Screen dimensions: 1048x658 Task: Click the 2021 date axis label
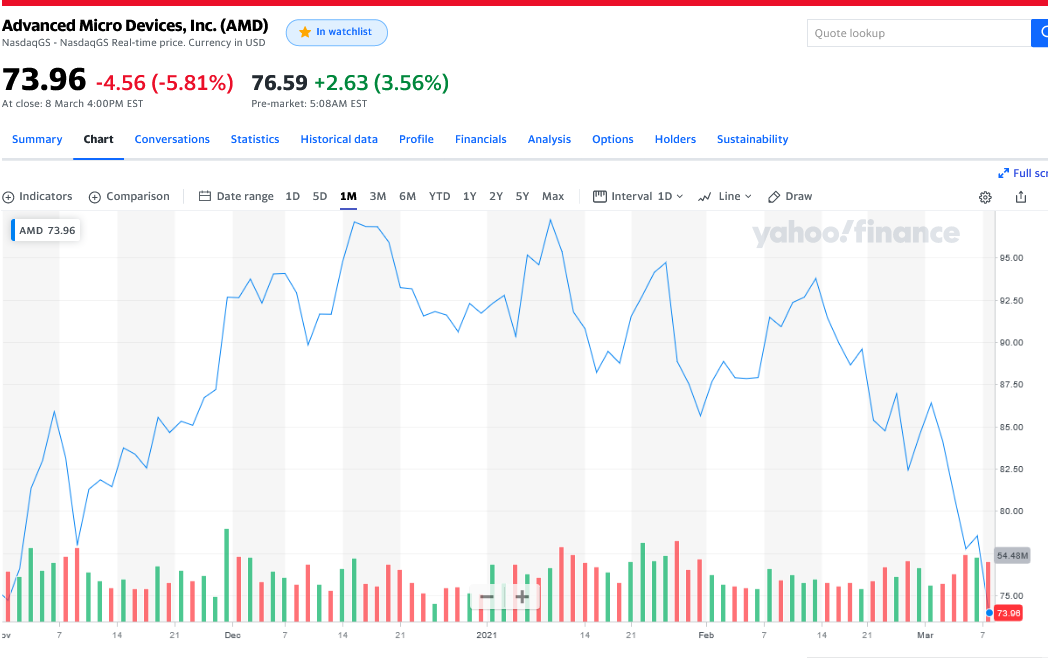487,635
